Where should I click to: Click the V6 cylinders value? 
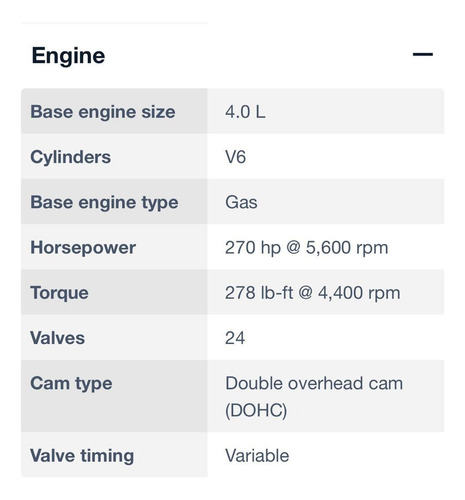(235, 157)
